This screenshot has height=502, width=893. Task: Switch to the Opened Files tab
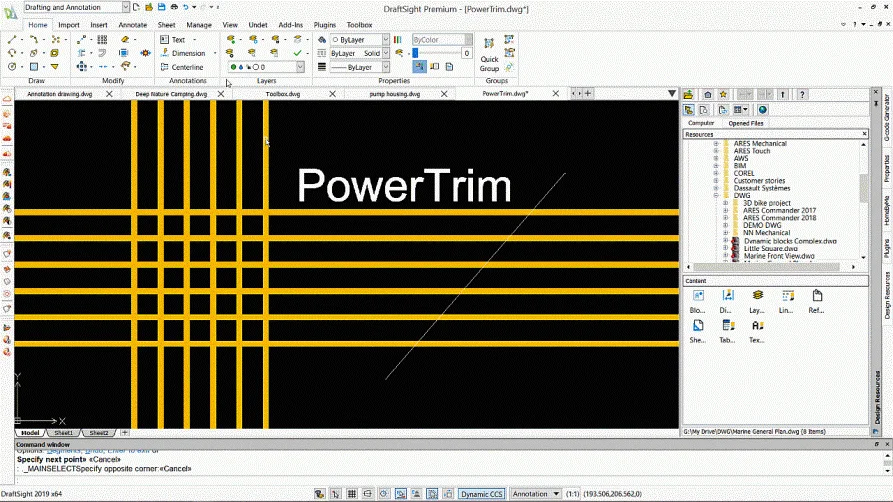(x=746, y=123)
